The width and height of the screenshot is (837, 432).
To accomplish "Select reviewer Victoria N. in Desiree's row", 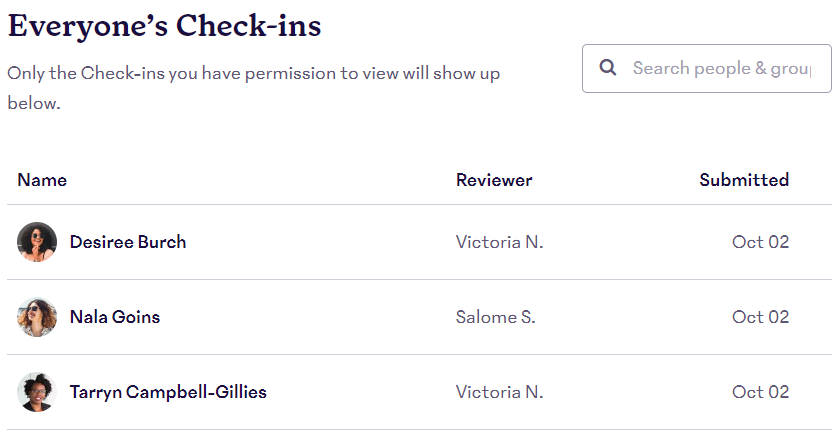I will coord(499,242).
